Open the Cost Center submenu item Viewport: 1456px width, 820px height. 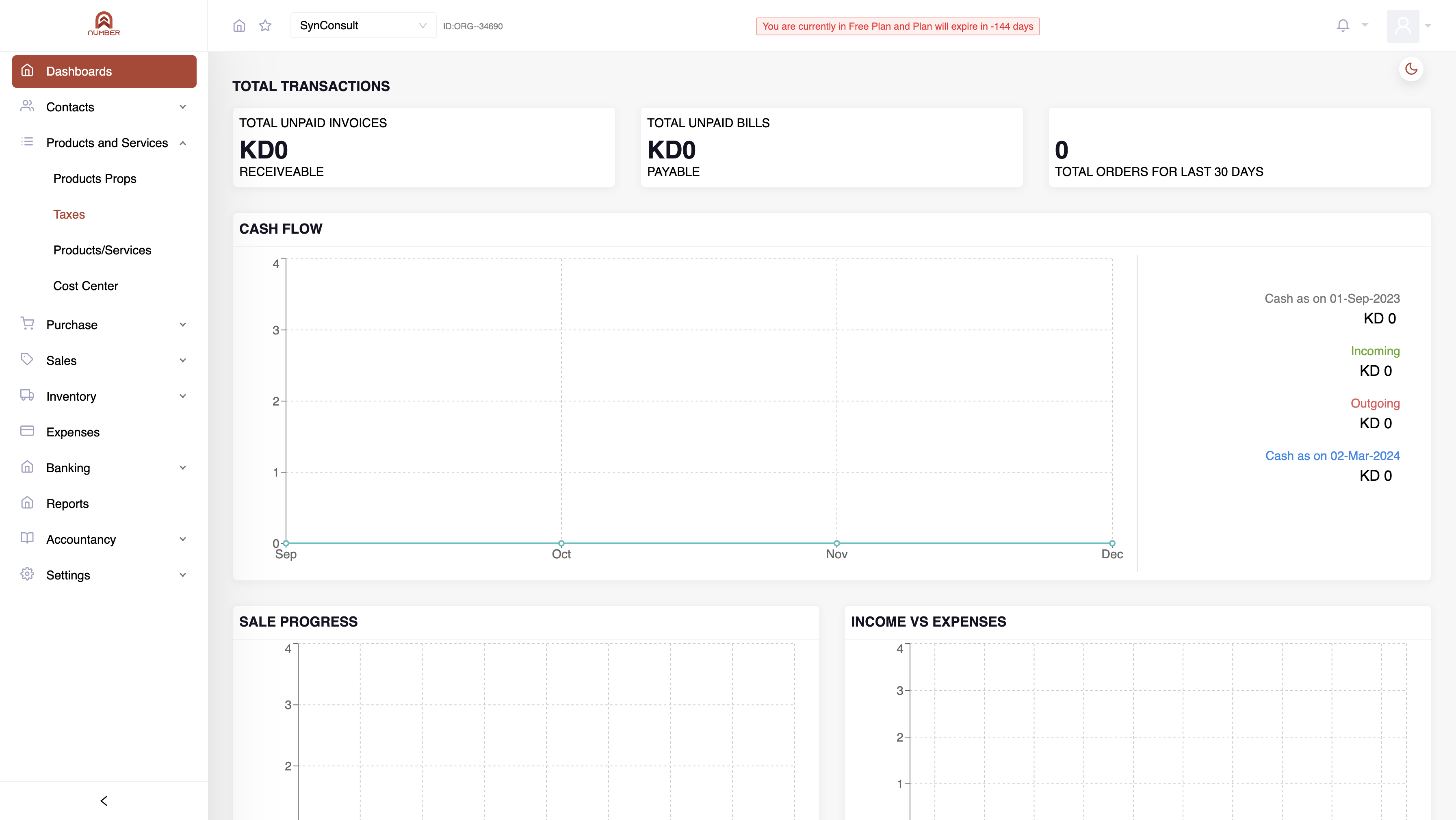click(86, 286)
